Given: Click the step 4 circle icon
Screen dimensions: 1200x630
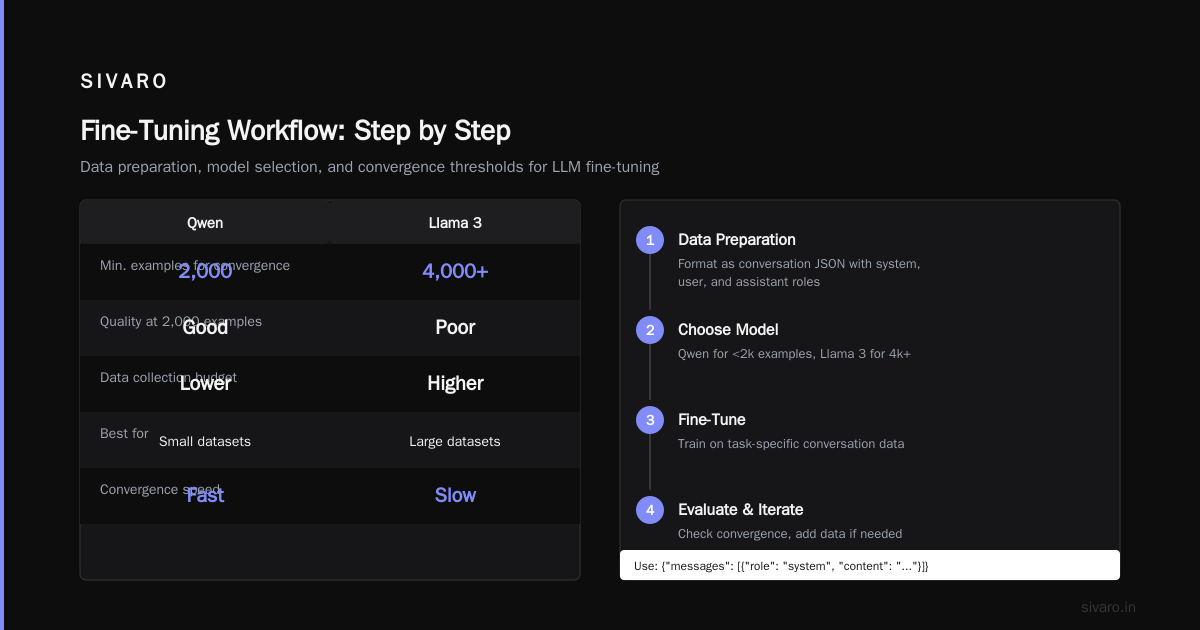Looking at the screenshot, I should click(x=650, y=510).
